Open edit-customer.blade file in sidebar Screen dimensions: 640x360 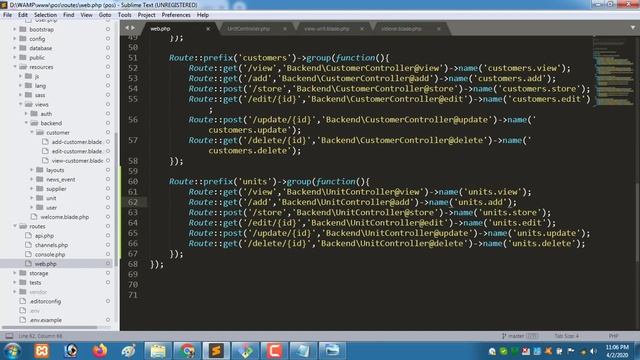[x=76, y=151]
